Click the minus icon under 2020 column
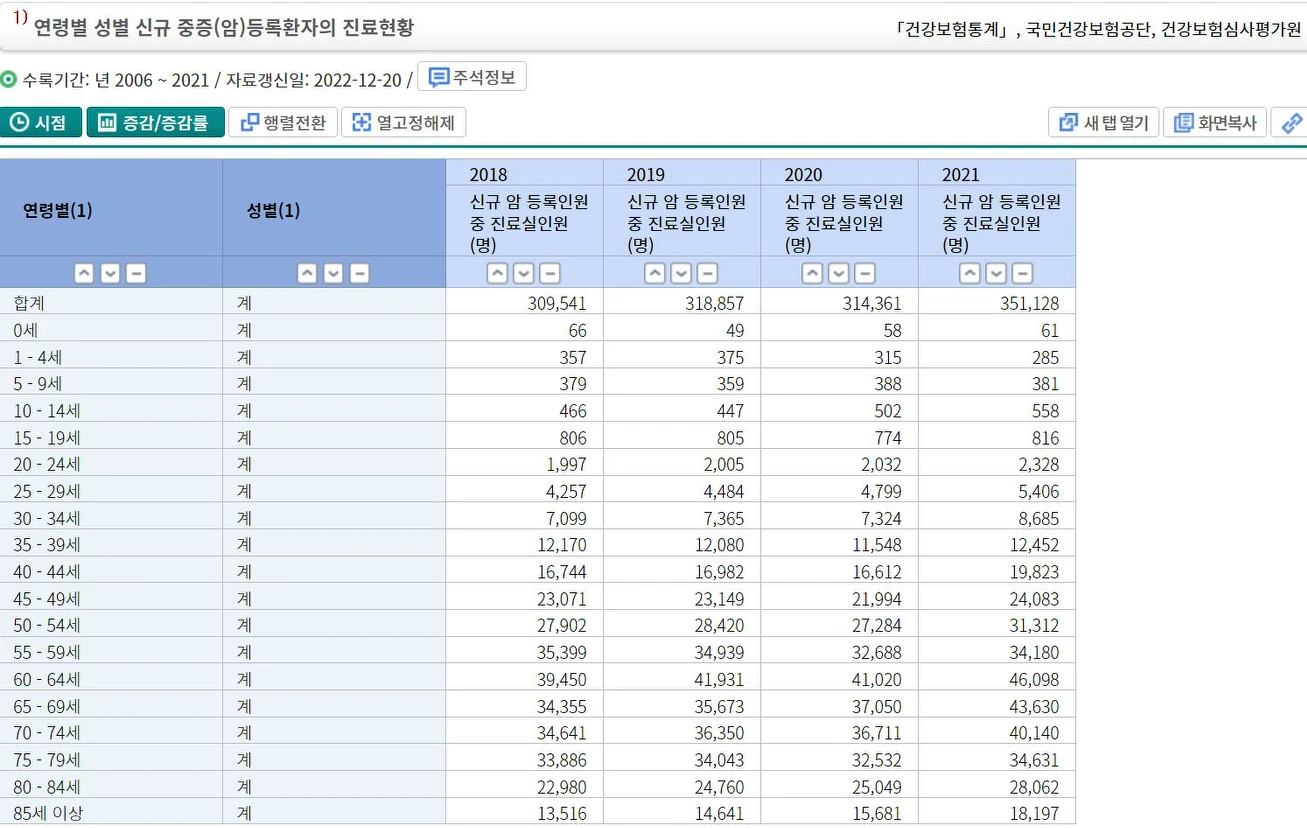The height and width of the screenshot is (828, 1307). pos(865,273)
